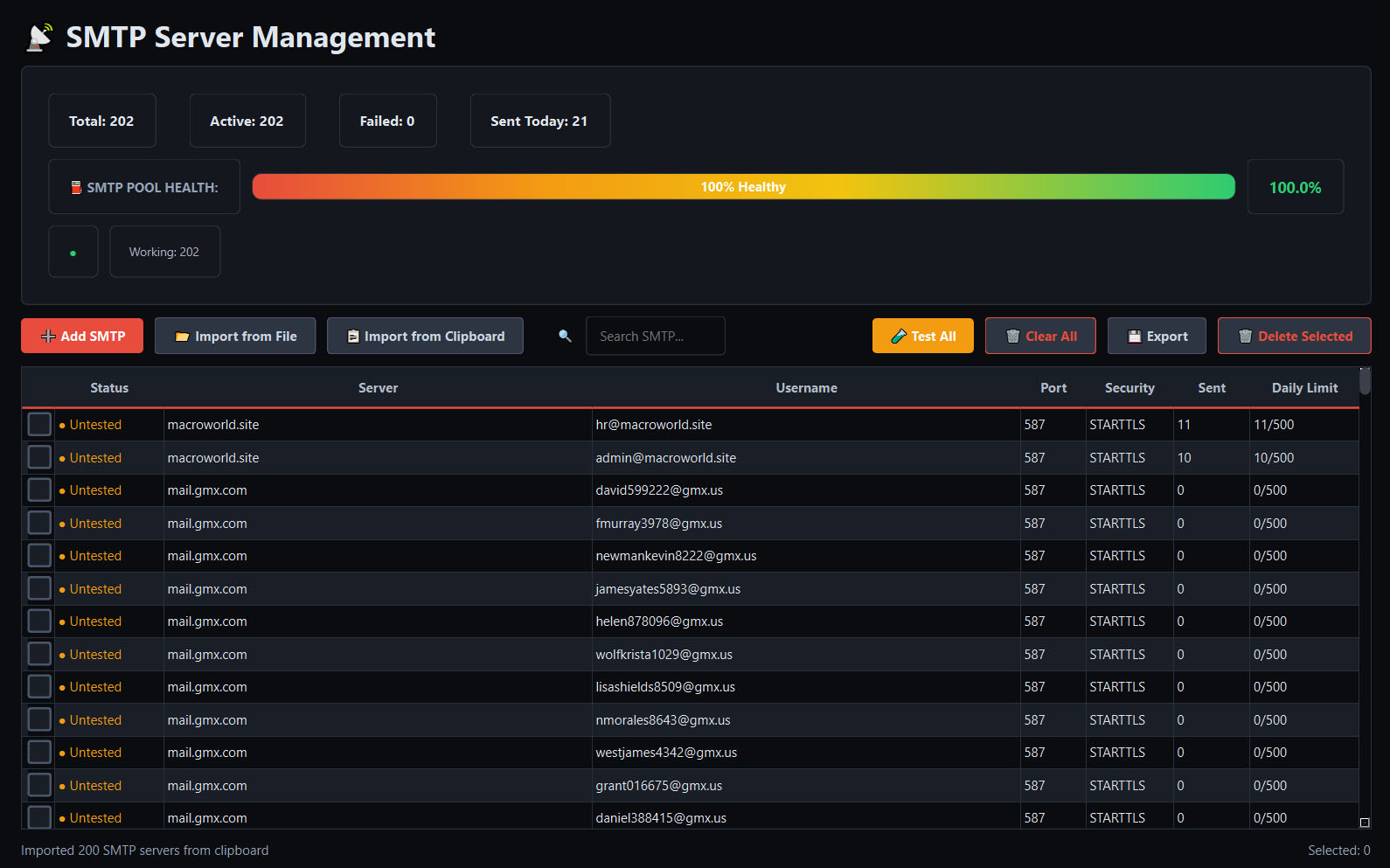Click the 100% Healthy progress bar

click(743, 187)
